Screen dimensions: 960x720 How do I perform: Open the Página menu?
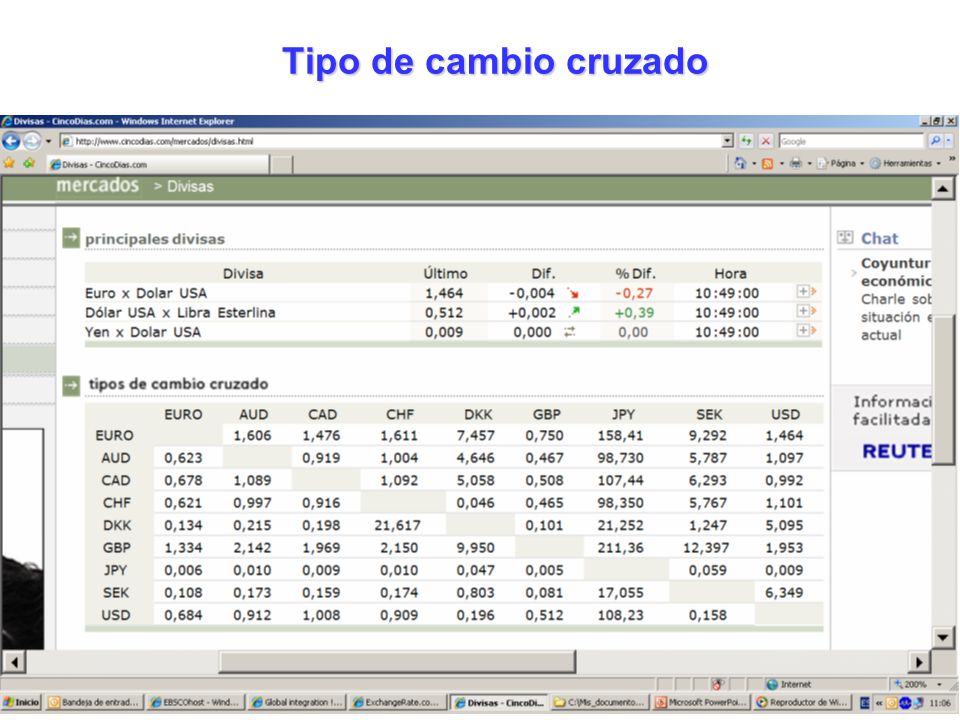pyautogui.click(x=840, y=163)
